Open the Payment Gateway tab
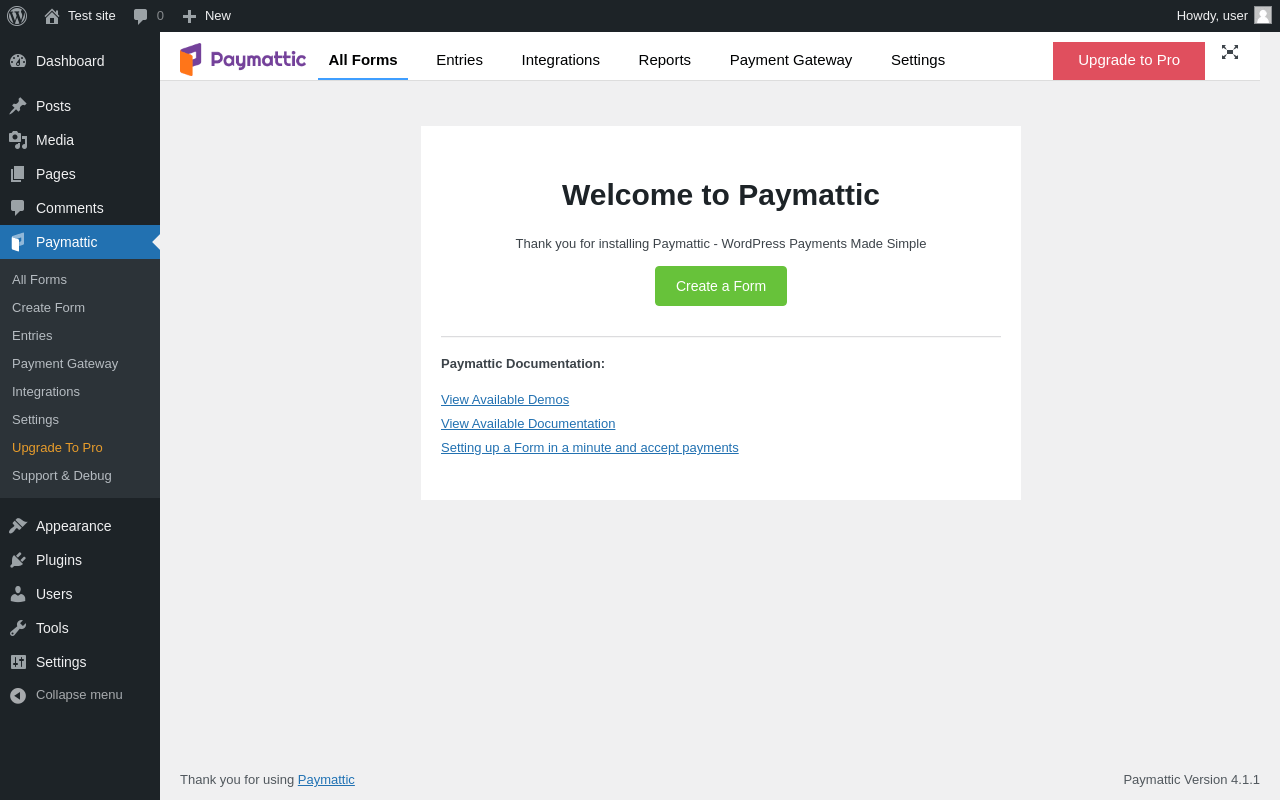1280x800 pixels. 791,59
